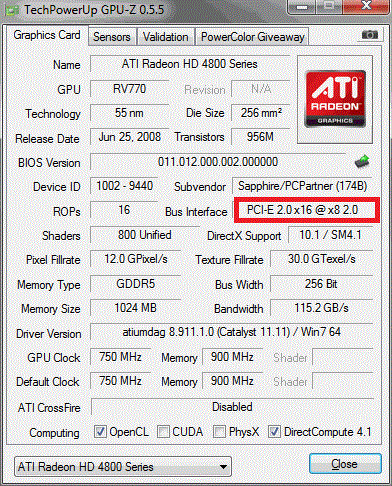Click the Bus Interface field

point(303,210)
